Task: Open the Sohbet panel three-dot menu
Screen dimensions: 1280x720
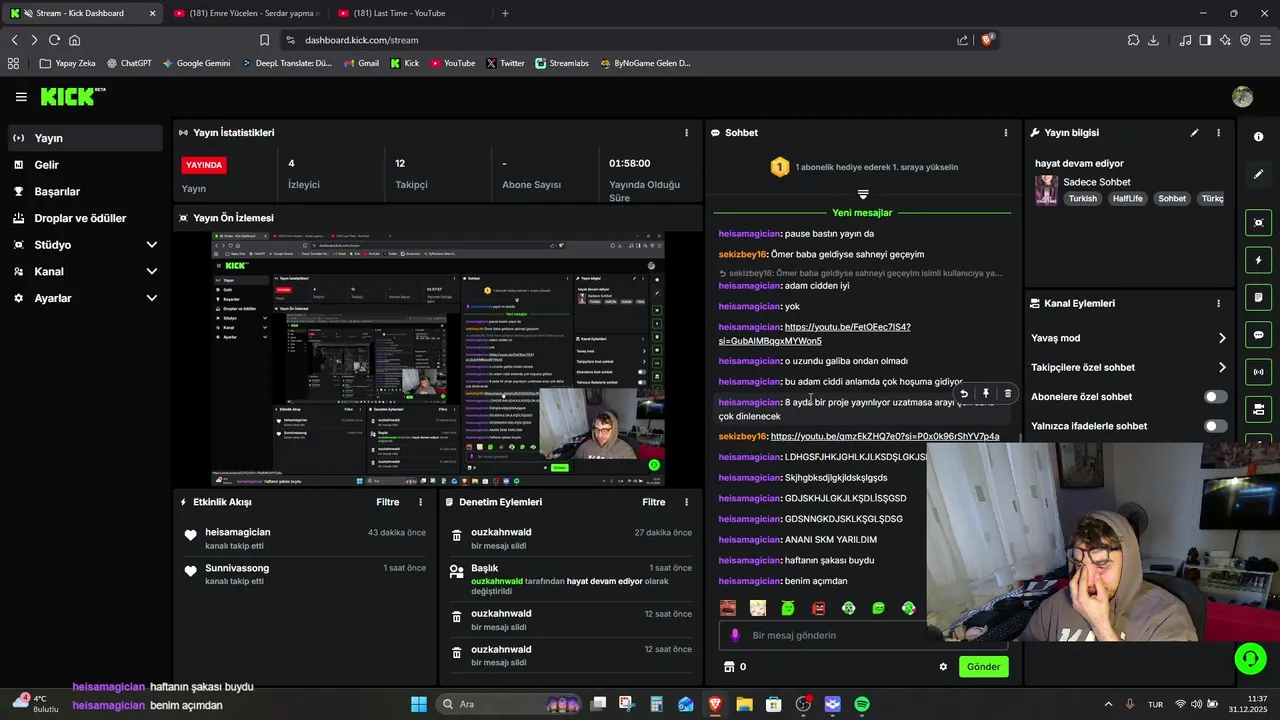Action: (1006, 132)
